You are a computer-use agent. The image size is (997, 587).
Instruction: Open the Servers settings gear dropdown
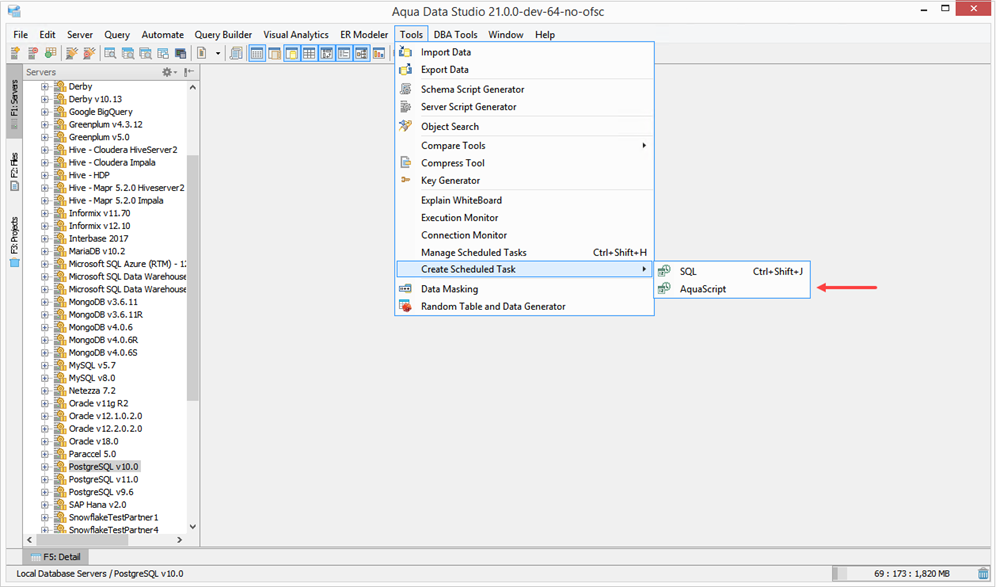pyautogui.click(x=169, y=72)
